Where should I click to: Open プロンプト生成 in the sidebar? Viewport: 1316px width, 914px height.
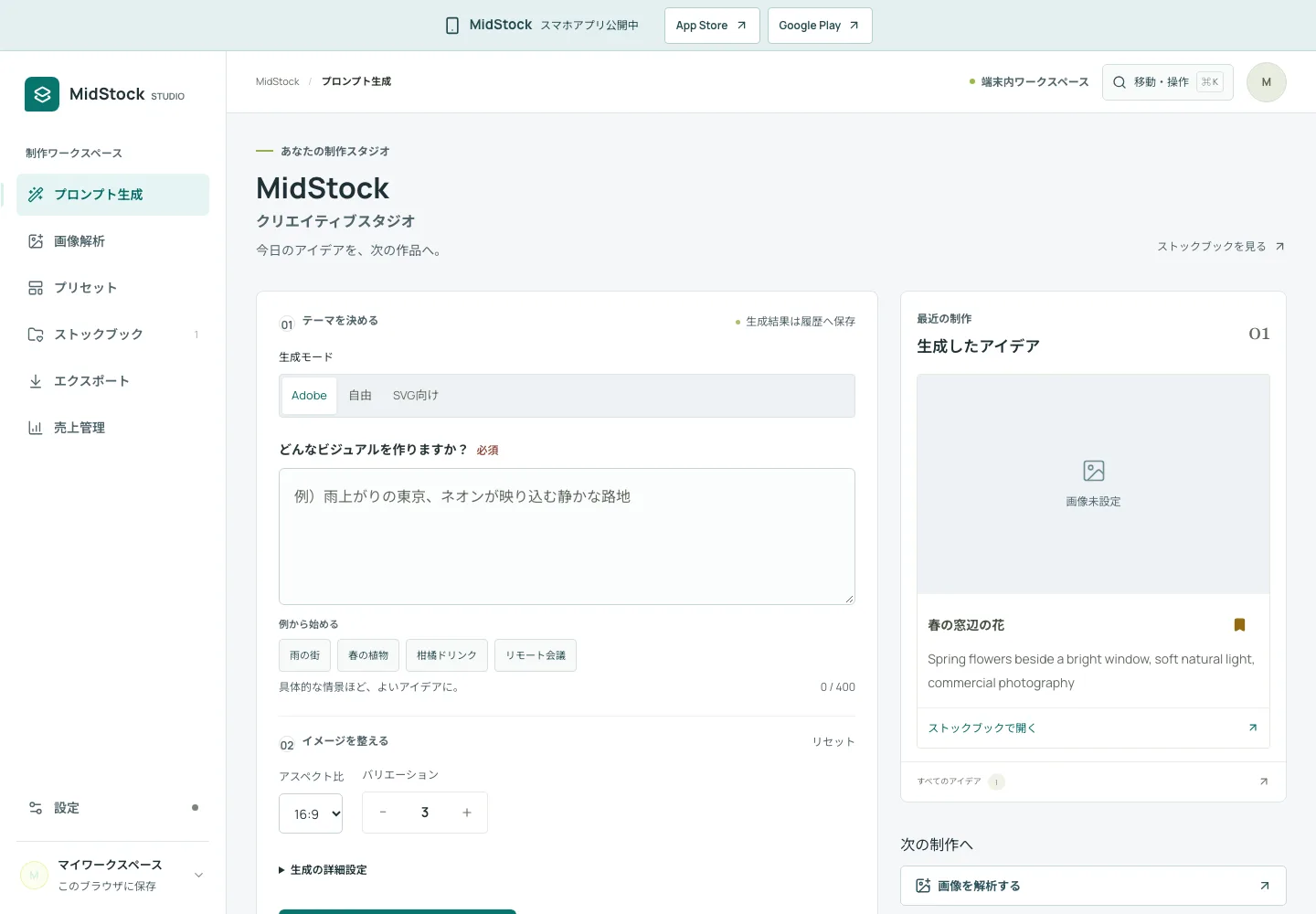point(112,195)
